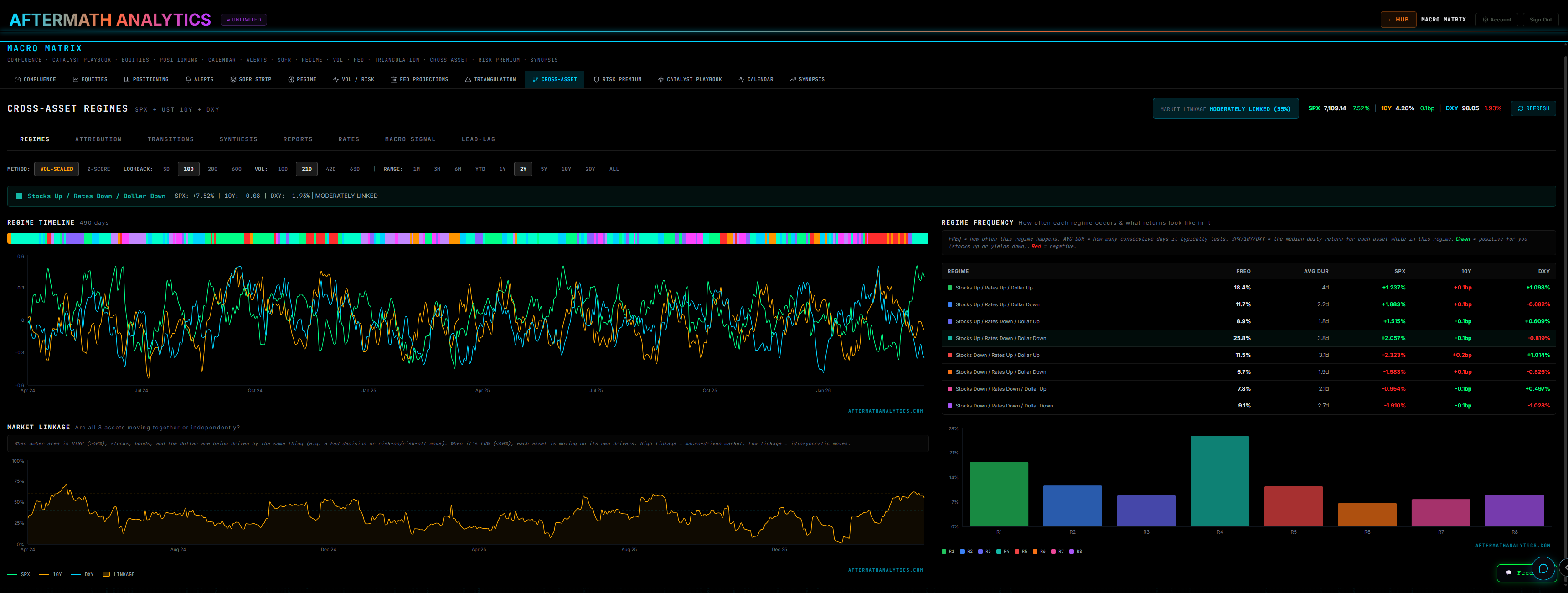1568x593 pixels.
Task: Switch method to Z-SCORE
Action: pos(98,169)
